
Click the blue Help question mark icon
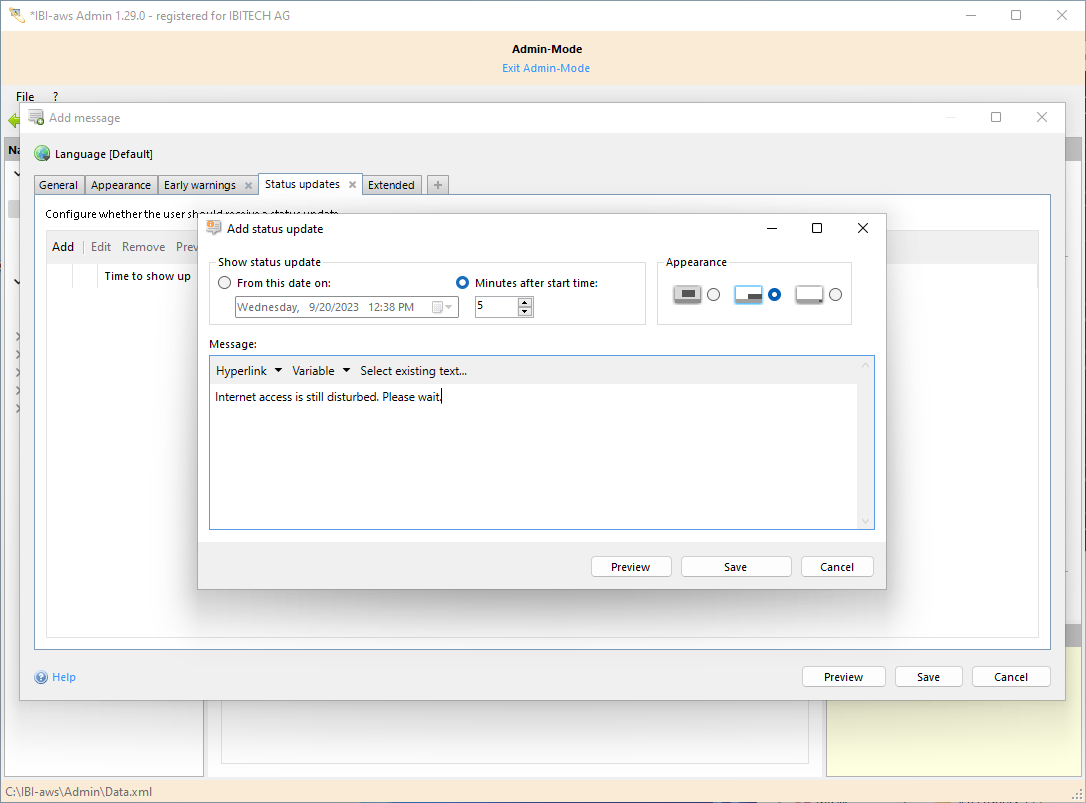point(41,677)
